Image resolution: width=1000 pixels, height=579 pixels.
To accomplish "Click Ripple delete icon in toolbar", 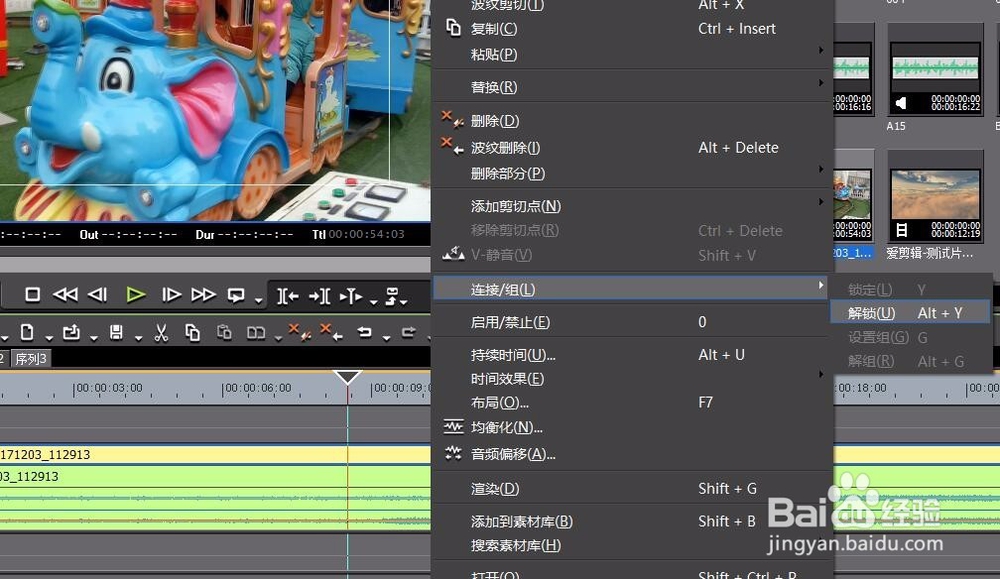I will point(331,332).
